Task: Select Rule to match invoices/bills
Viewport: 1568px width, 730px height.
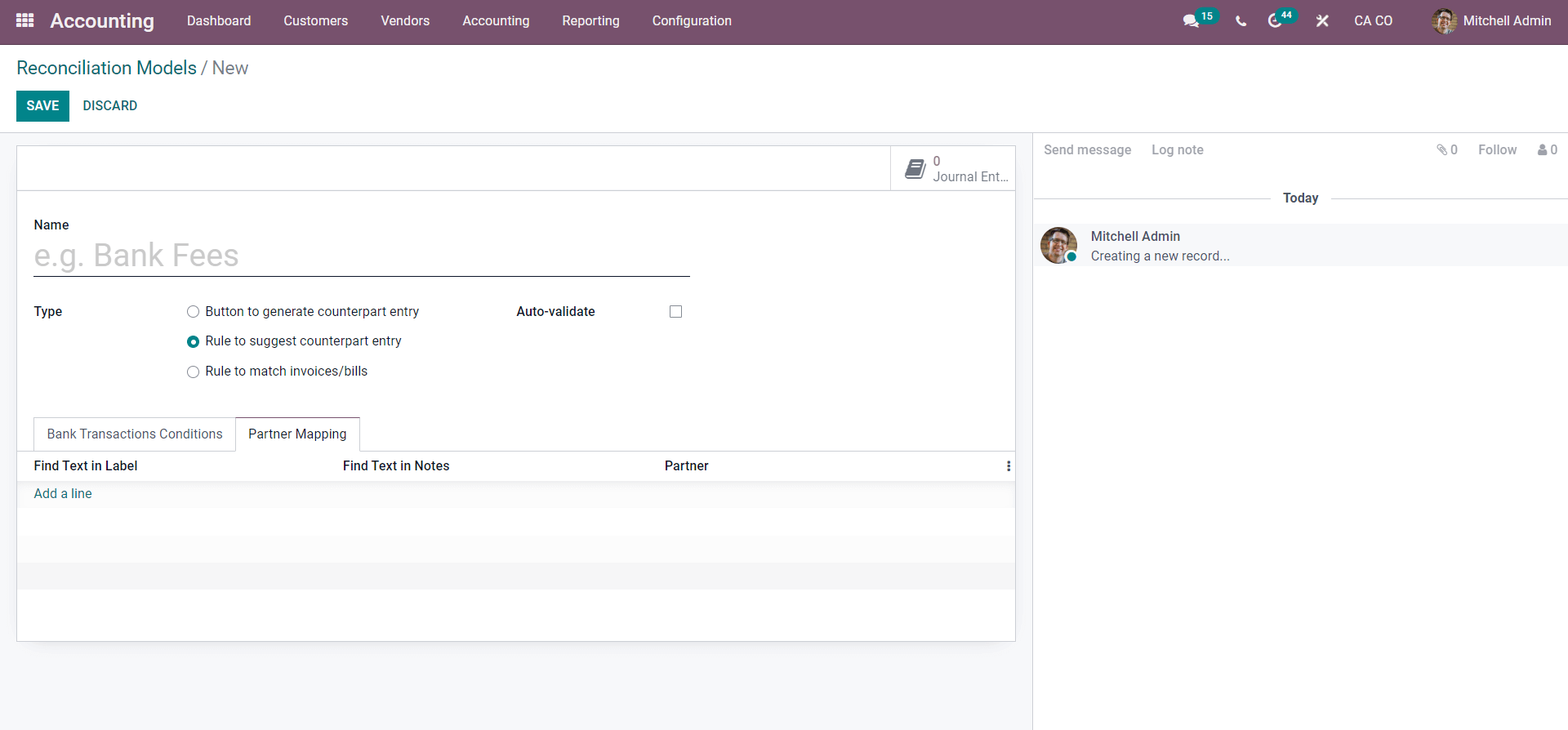Action: 193,372
